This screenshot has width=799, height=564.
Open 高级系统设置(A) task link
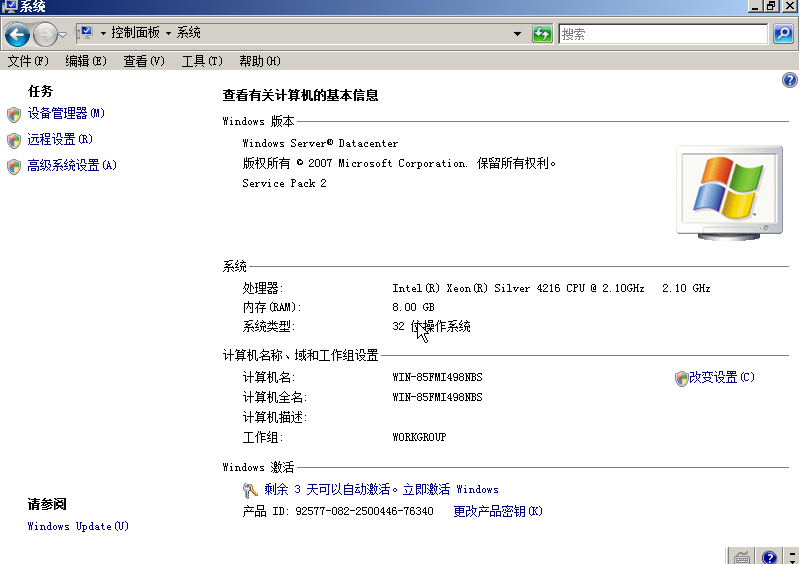(x=72, y=165)
